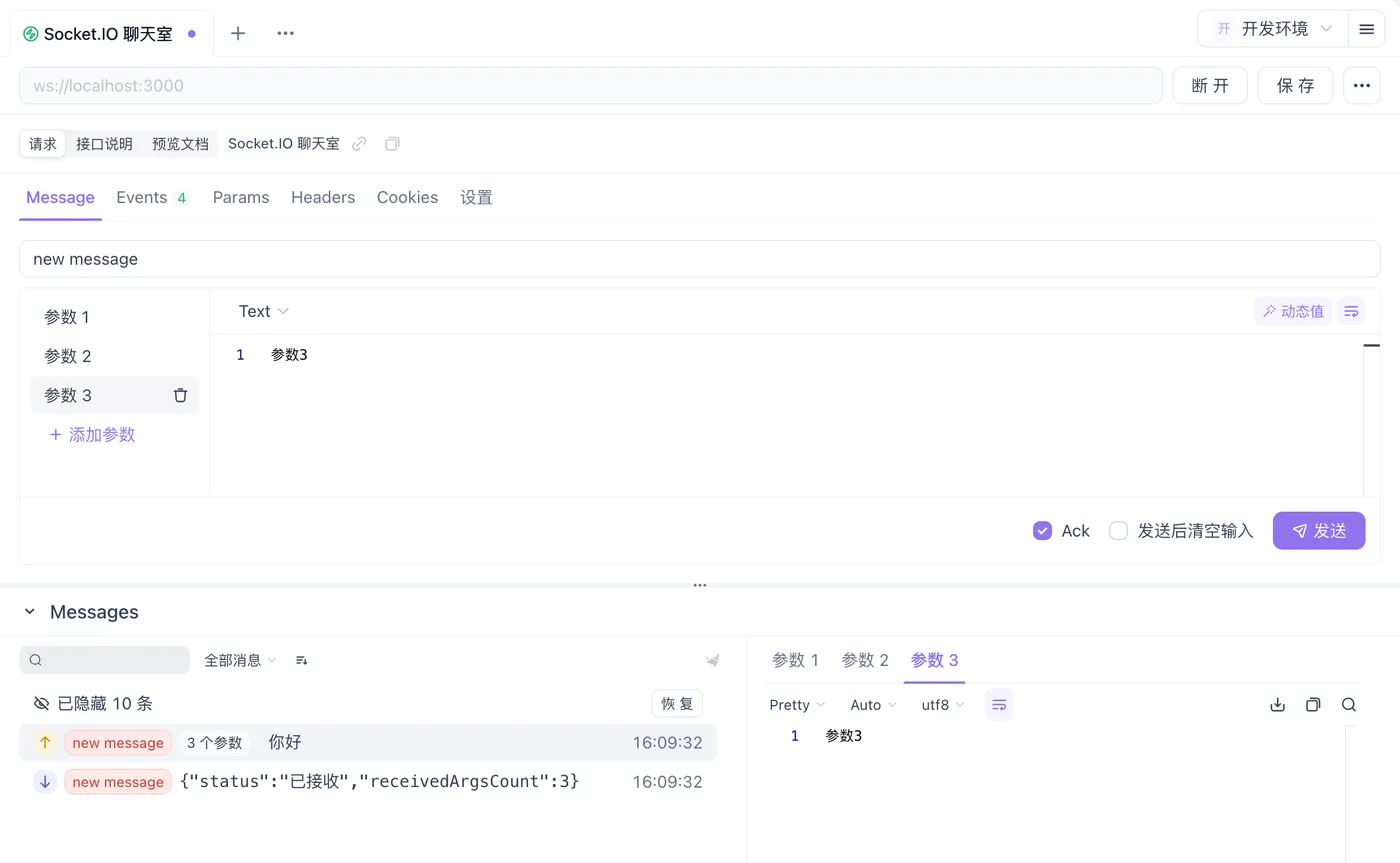The height and width of the screenshot is (863, 1400).
Task: Download the message parameter content
Action: click(x=1277, y=705)
